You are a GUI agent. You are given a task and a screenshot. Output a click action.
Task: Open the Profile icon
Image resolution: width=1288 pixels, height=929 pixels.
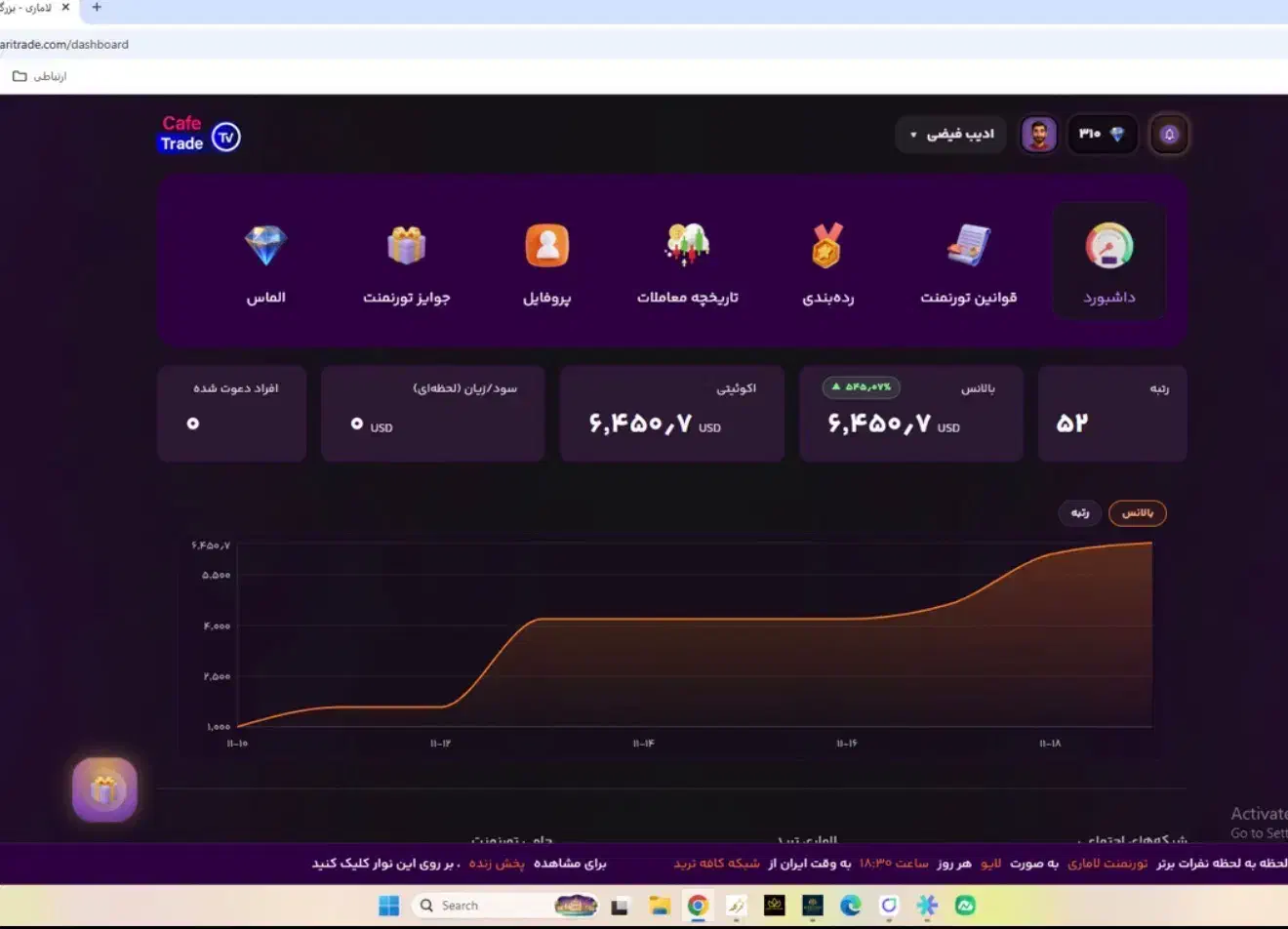point(546,246)
